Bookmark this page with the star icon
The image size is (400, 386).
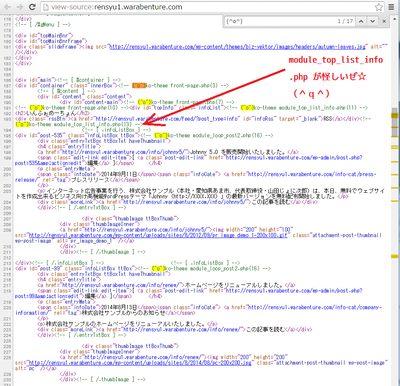379,7
